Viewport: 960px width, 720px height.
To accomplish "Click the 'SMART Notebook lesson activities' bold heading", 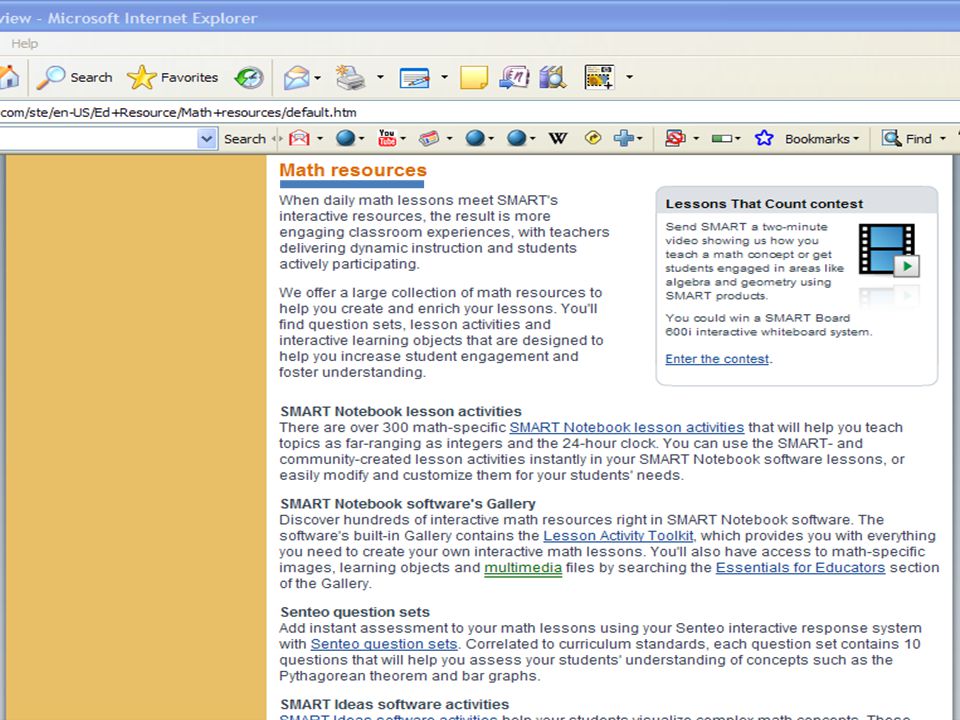I will (x=401, y=411).
